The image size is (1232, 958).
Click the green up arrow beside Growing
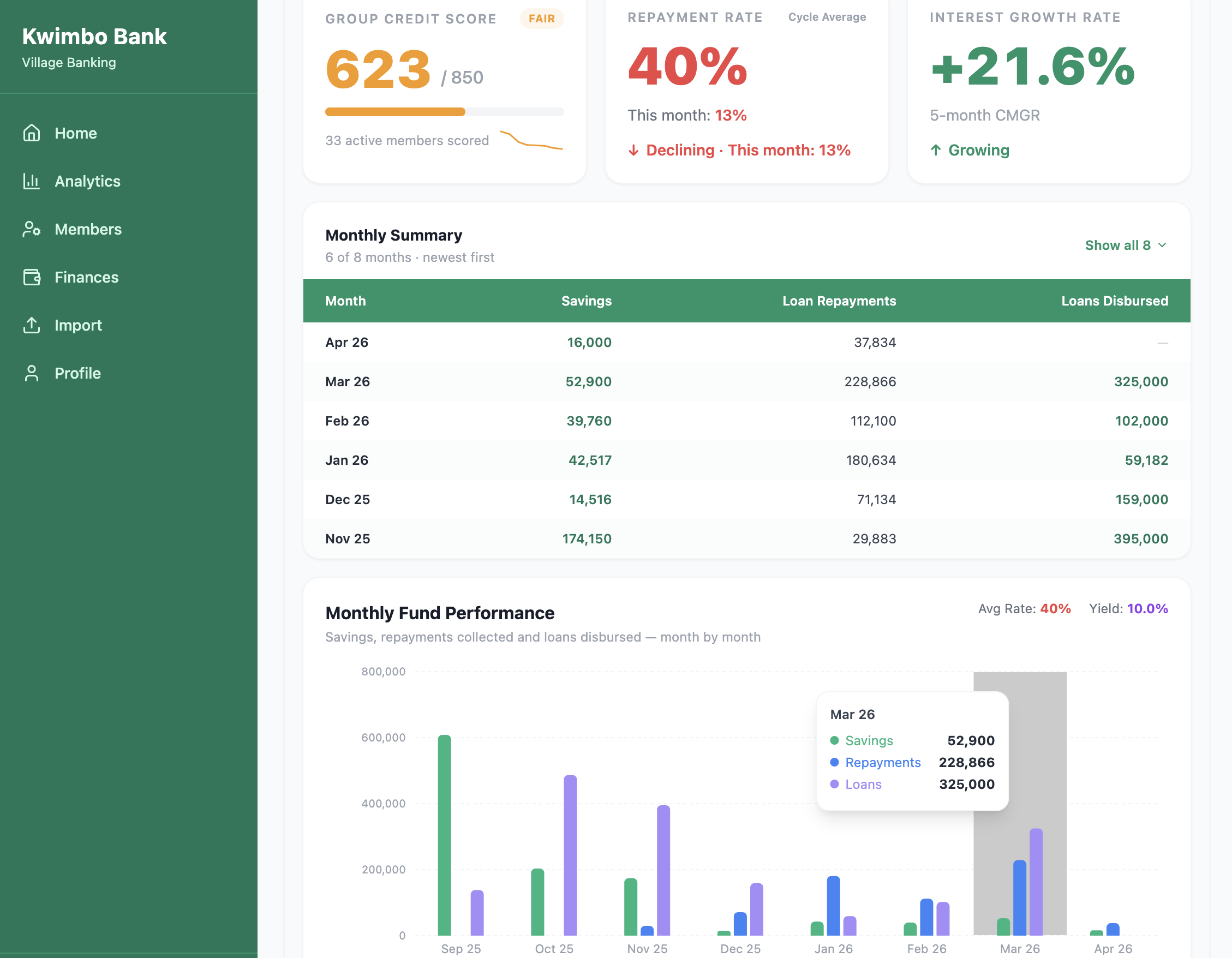point(936,150)
